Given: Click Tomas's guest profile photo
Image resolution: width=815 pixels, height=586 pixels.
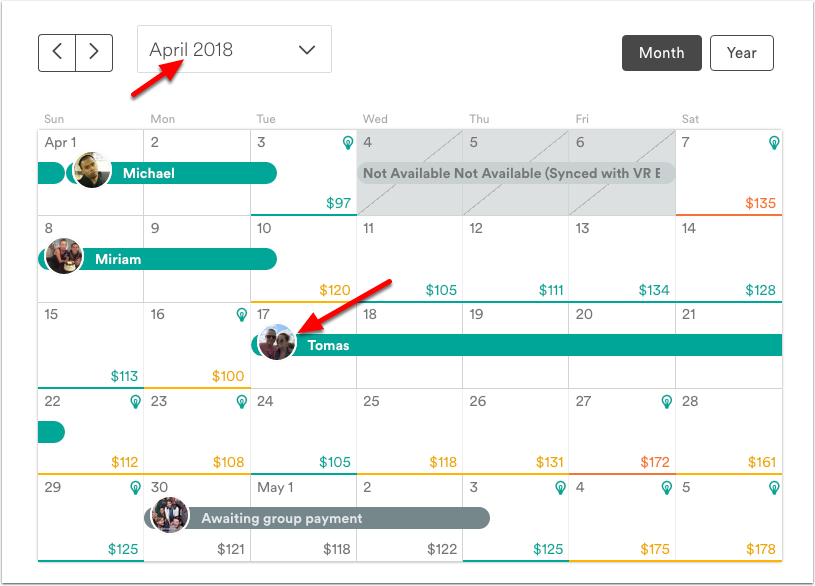Looking at the screenshot, I should tap(277, 342).
